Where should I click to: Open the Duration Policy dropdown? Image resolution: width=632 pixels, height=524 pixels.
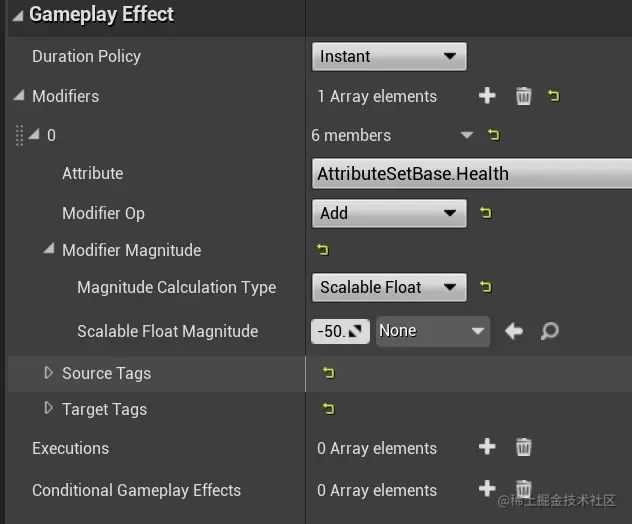(x=389, y=57)
